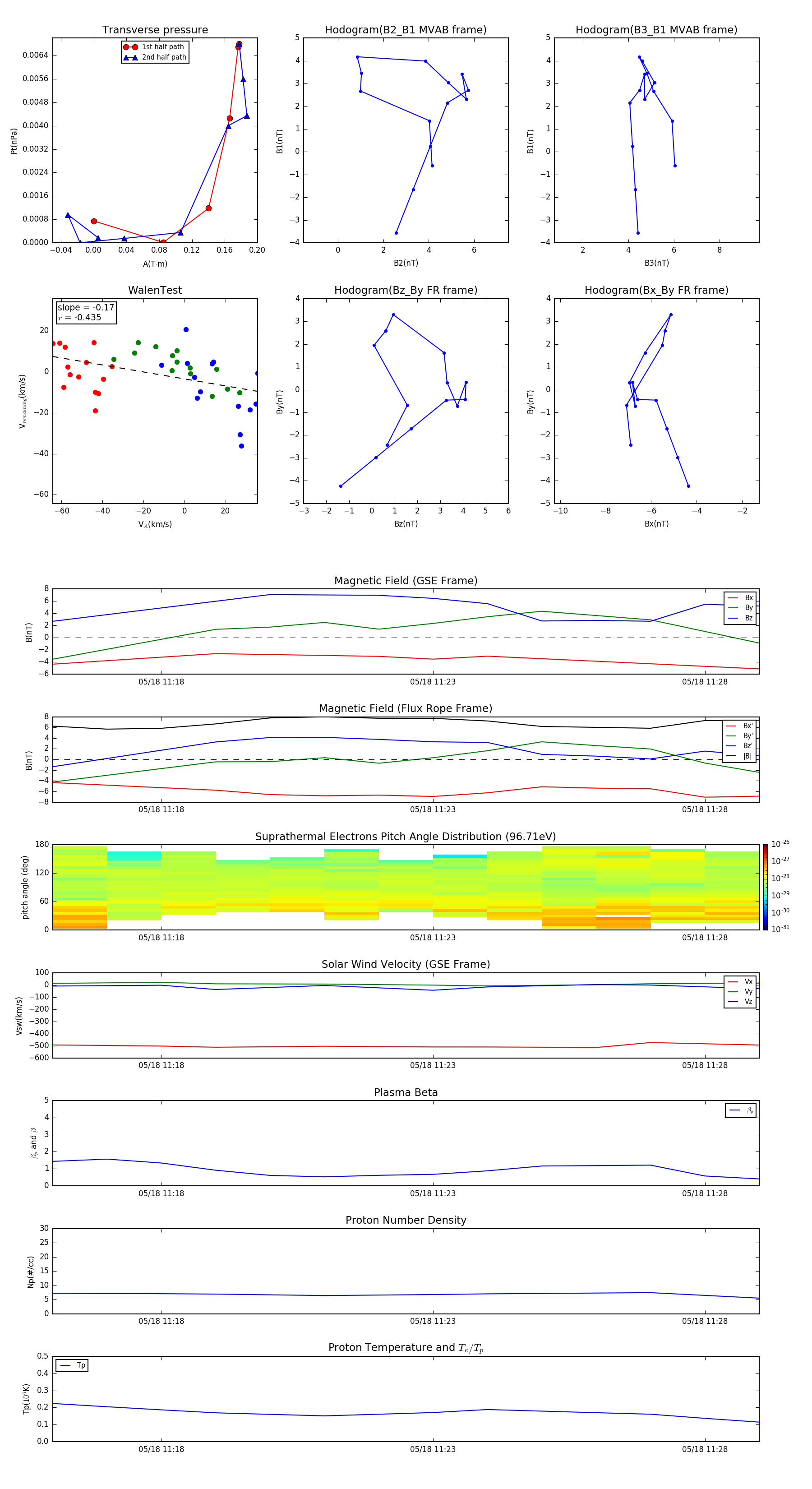The height and width of the screenshot is (1489, 812).
Task: Click the Pt(nPa) y-axis label
Action: [14, 140]
